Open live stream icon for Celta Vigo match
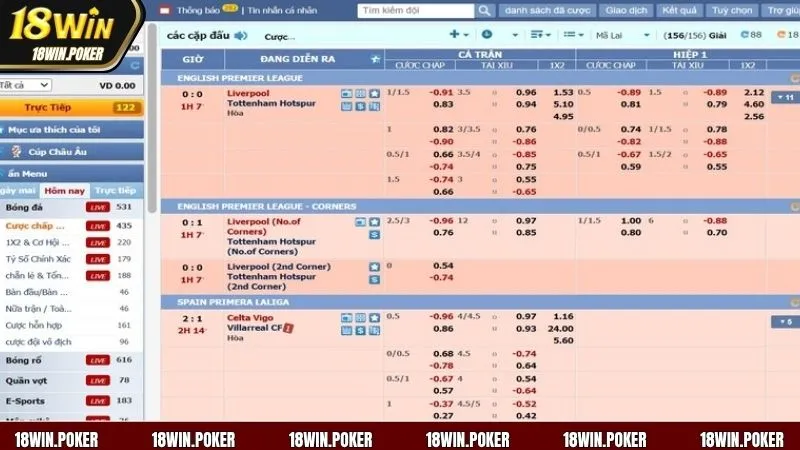The height and width of the screenshot is (450, 800). (346, 318)
